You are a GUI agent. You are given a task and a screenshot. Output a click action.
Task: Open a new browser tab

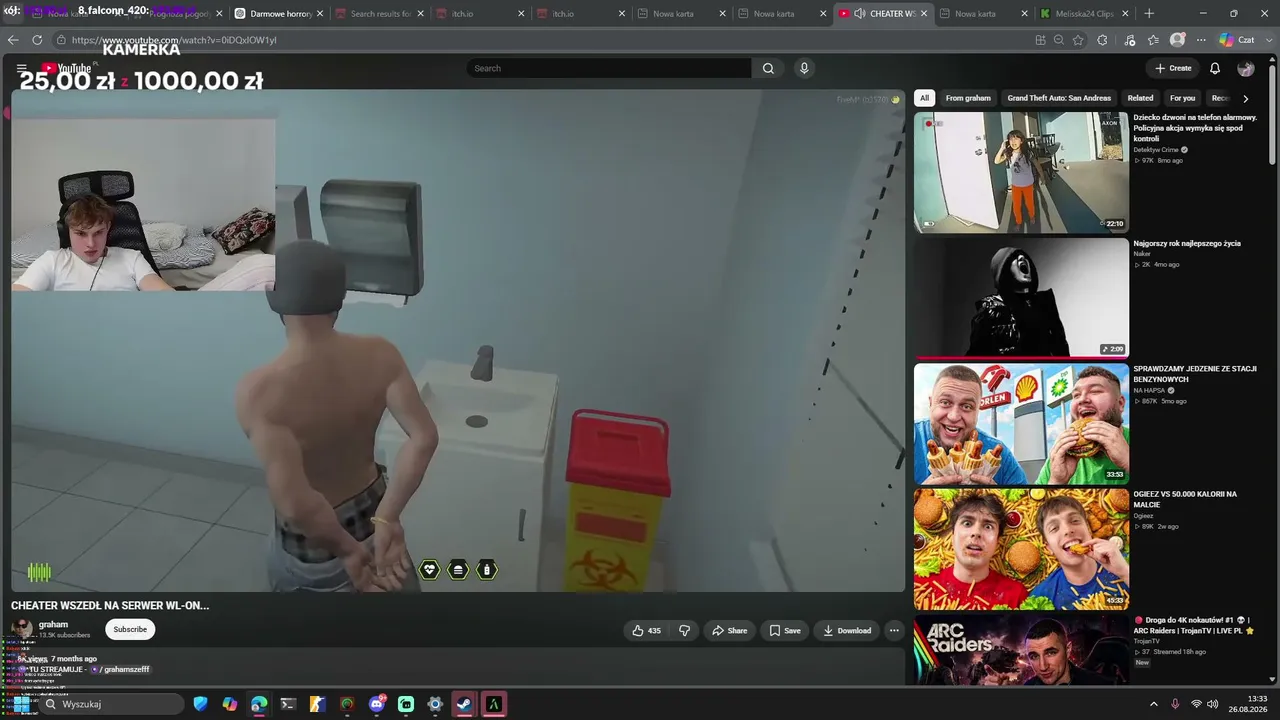pyautogui.click(x=1149, y=14)
